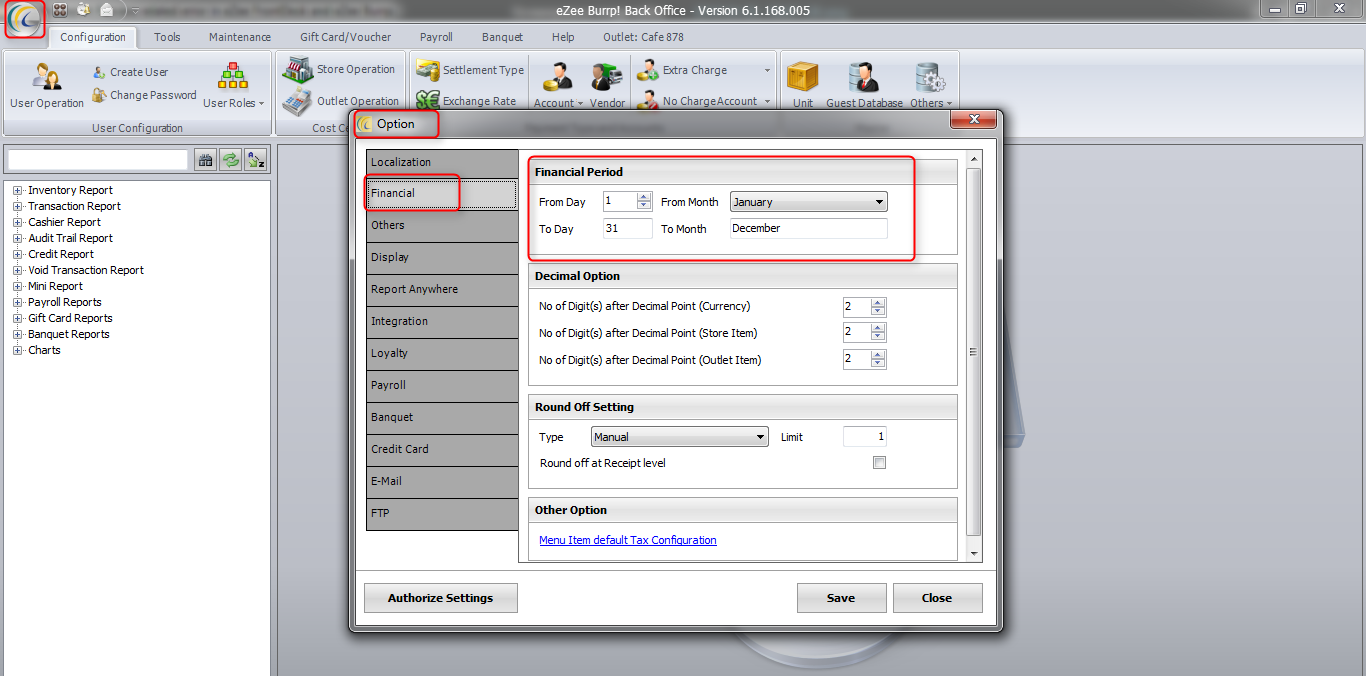This screenshot has width=1366, height=676.
Task: Open Exchange Rate
Action: (x=466, y=101)
